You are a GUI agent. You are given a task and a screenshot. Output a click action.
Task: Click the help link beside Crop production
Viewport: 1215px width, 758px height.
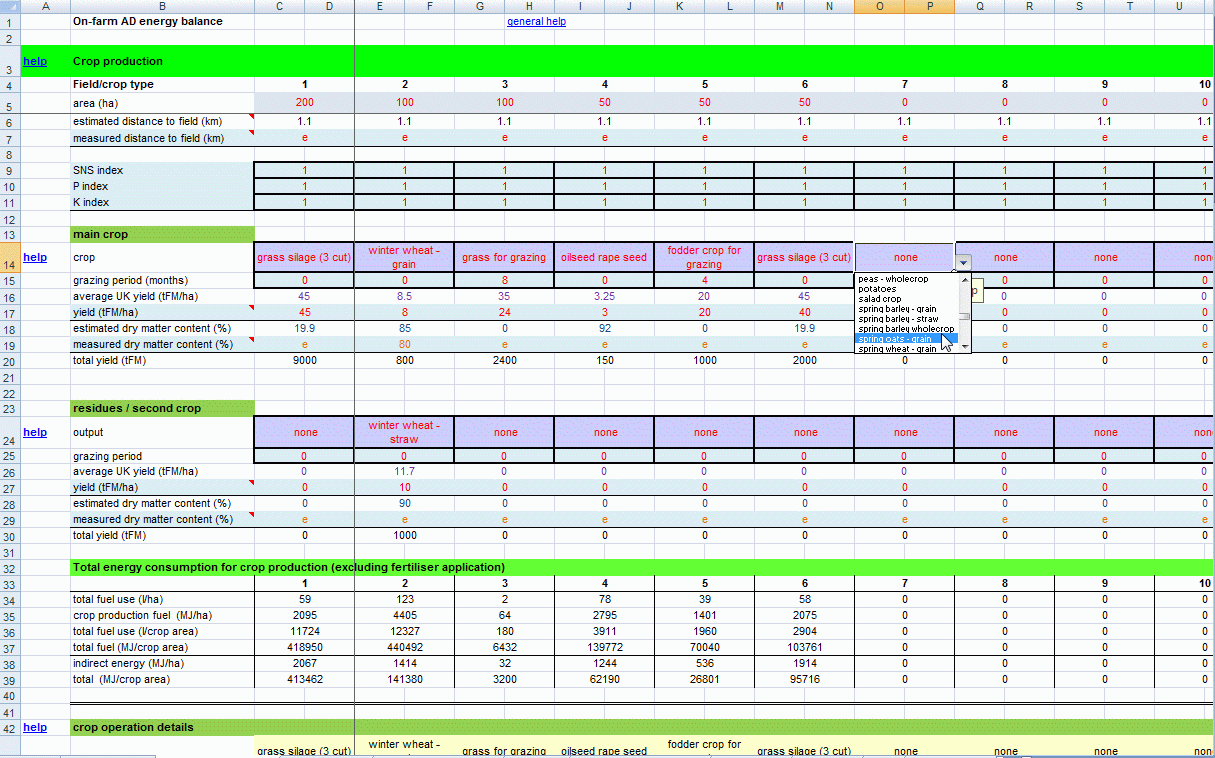tap(34, 61)
